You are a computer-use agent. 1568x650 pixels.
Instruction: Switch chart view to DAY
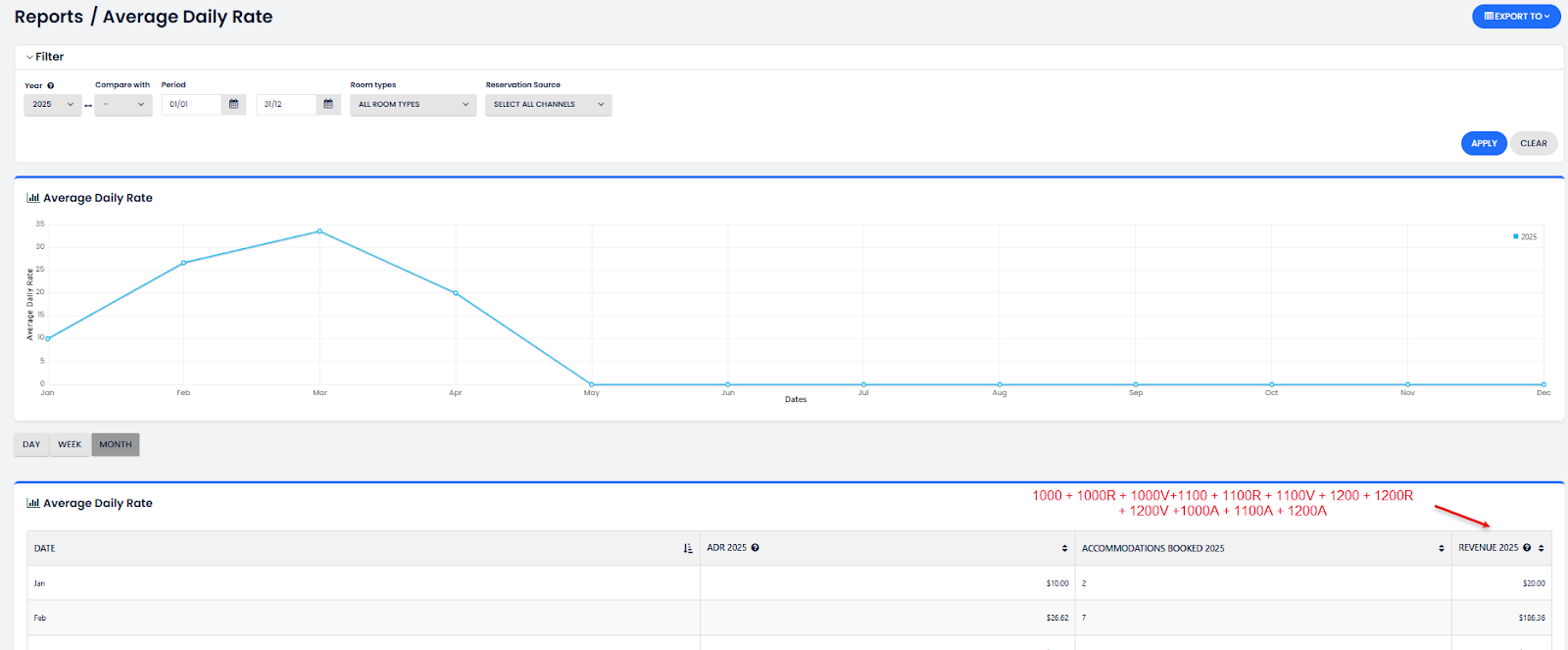pyautogui.click(x=31, y=444)
